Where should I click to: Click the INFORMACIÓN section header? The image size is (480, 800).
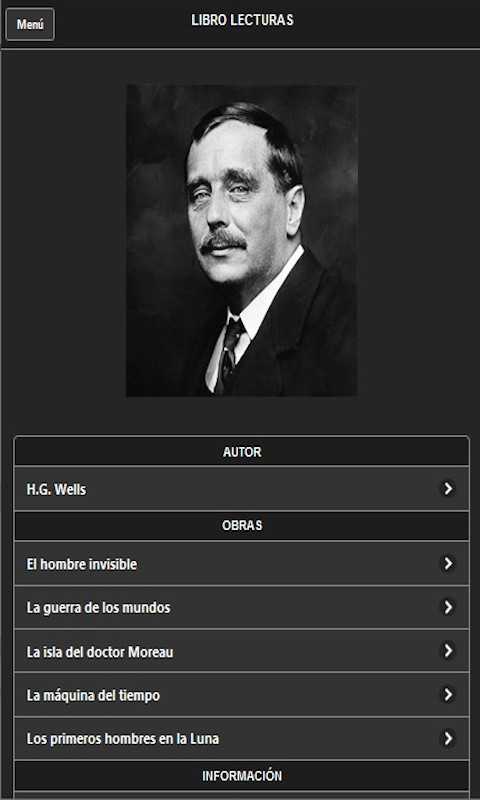(x=242, y=776)
